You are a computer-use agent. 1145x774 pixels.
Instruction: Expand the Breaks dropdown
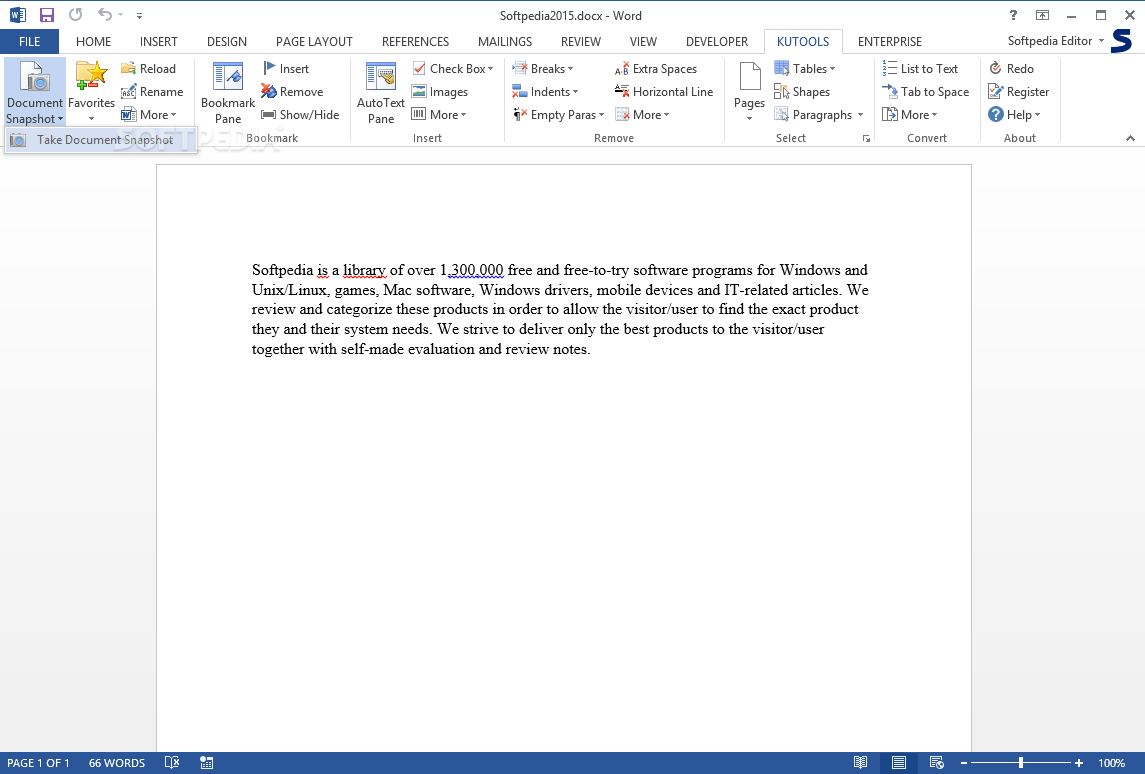pos(570,69)
